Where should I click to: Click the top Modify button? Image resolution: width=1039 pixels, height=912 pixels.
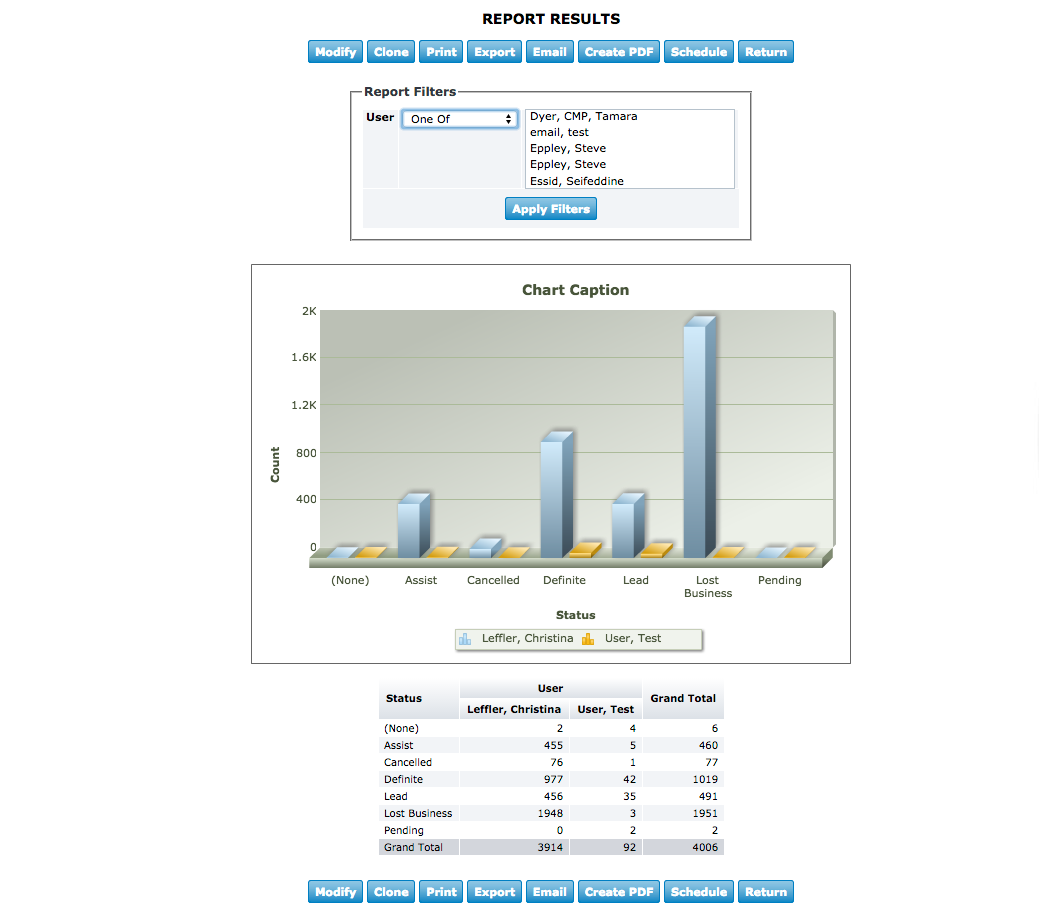(335, 52)
